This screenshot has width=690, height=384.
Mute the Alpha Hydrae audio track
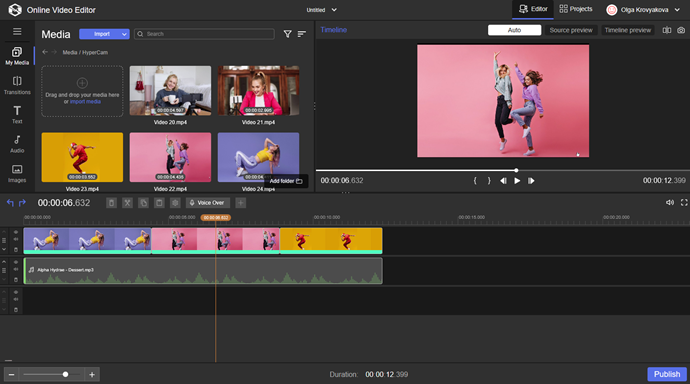pos(16,270)
